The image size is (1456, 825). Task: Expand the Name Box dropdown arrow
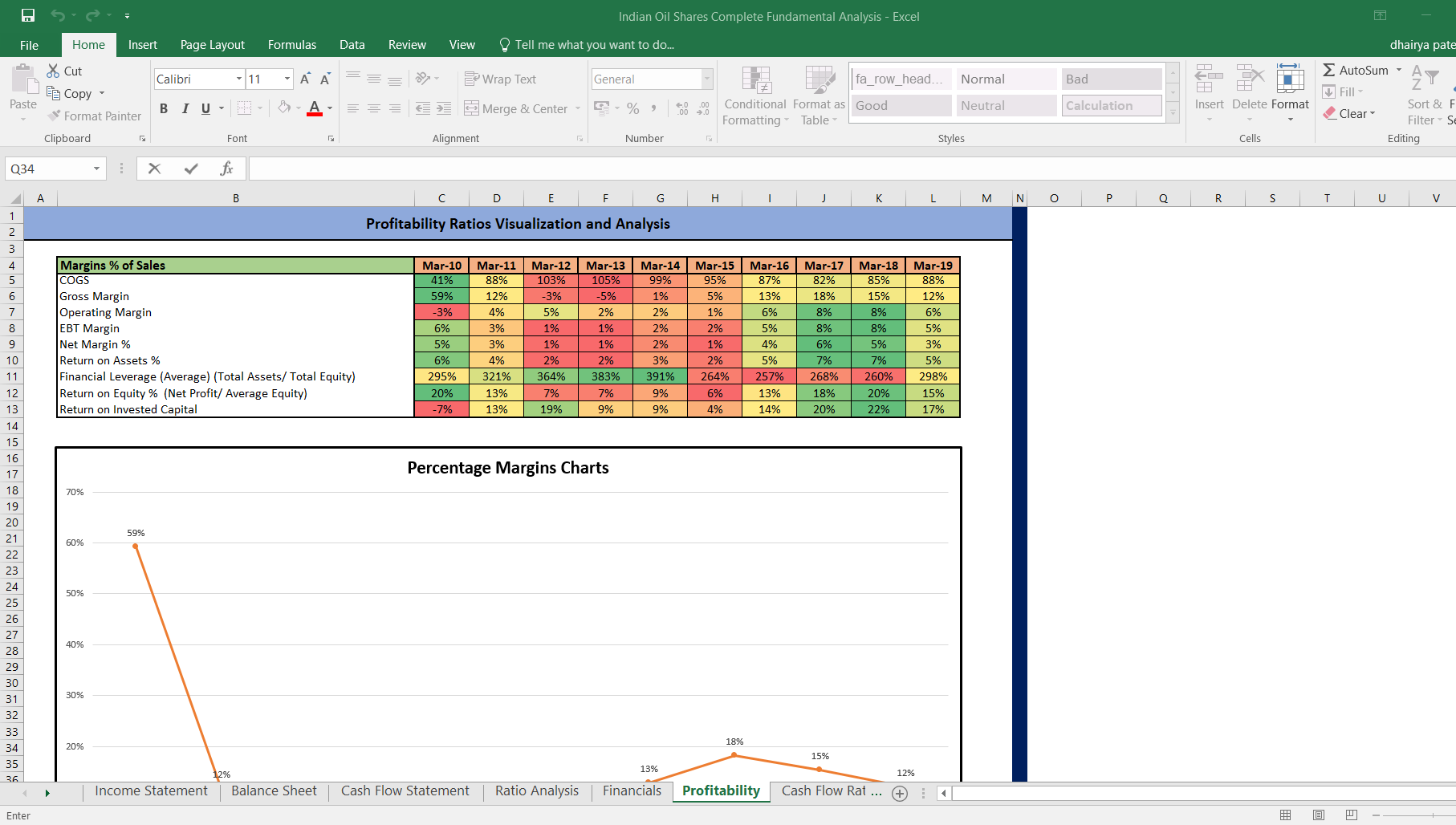tap(97, 169)
